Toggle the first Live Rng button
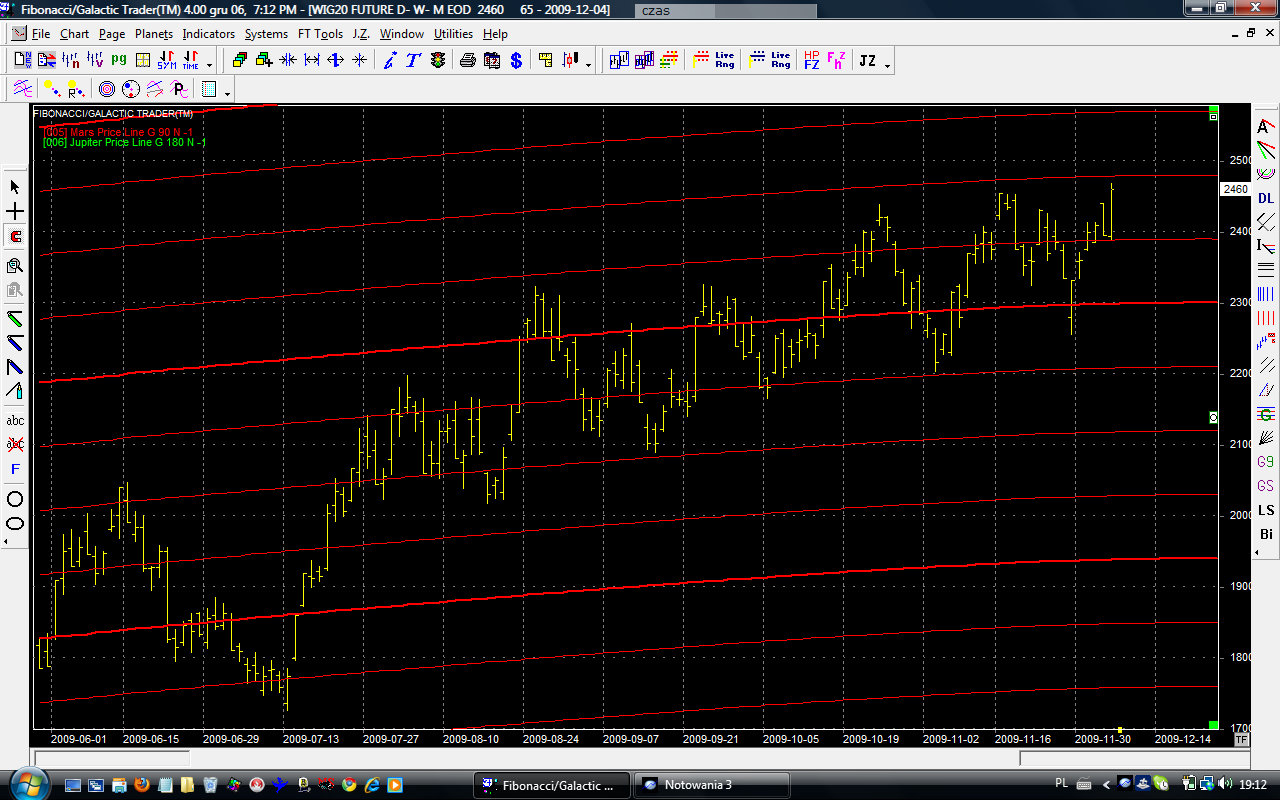1280x800 pixels. pos(724,61)
